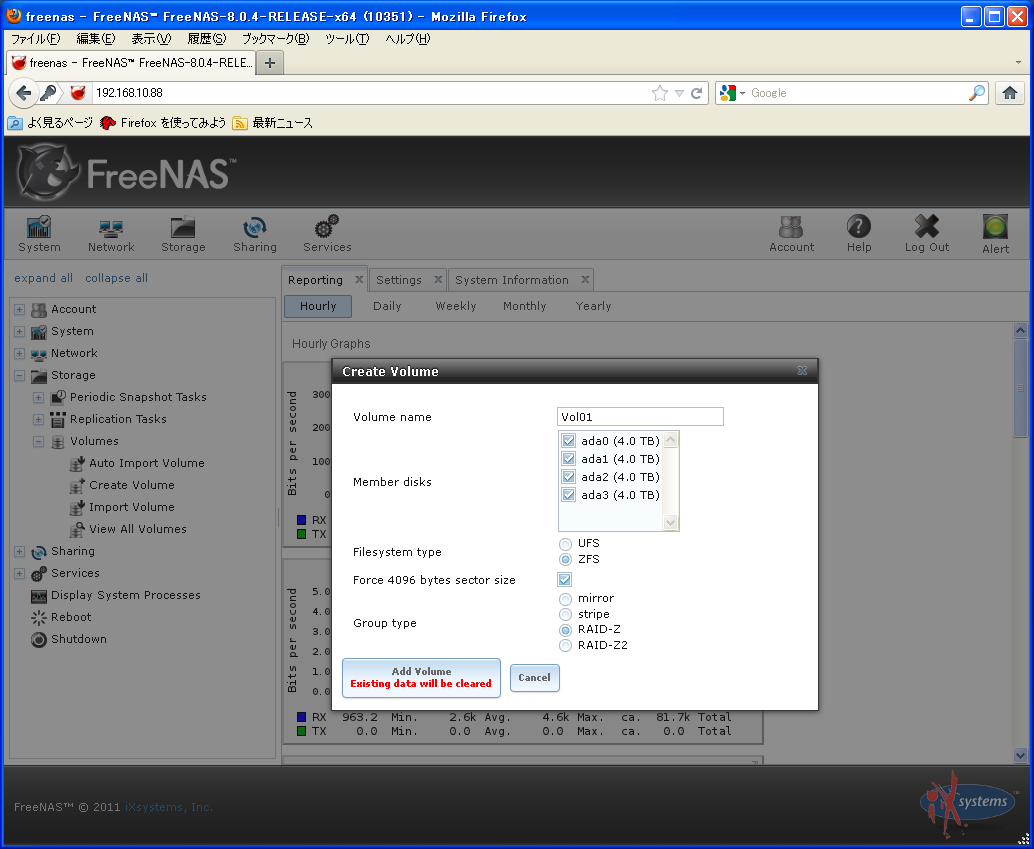Click the Auto Import Volume icon
Viewport: 1034px width, 849px height.
pyautogui.click(x=77, y=463)
